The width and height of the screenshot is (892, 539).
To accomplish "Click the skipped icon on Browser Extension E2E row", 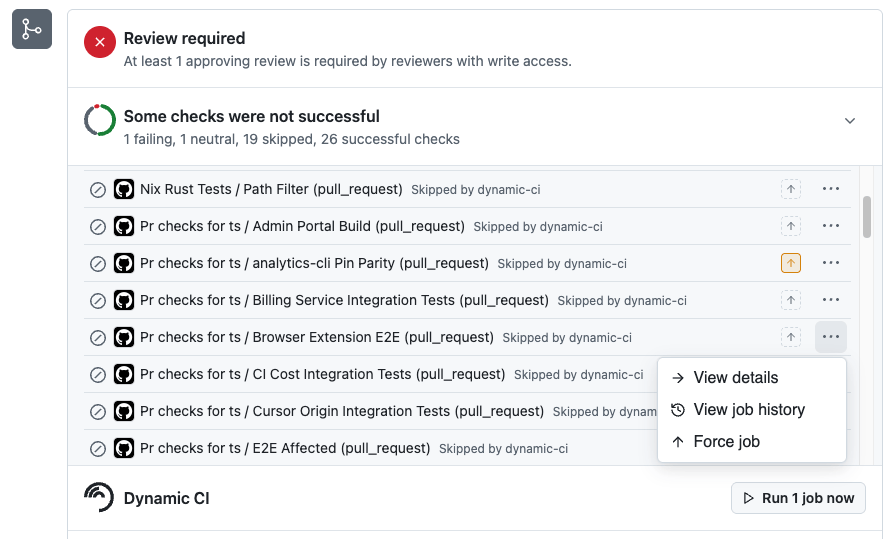I will click(x=98, y=338).
